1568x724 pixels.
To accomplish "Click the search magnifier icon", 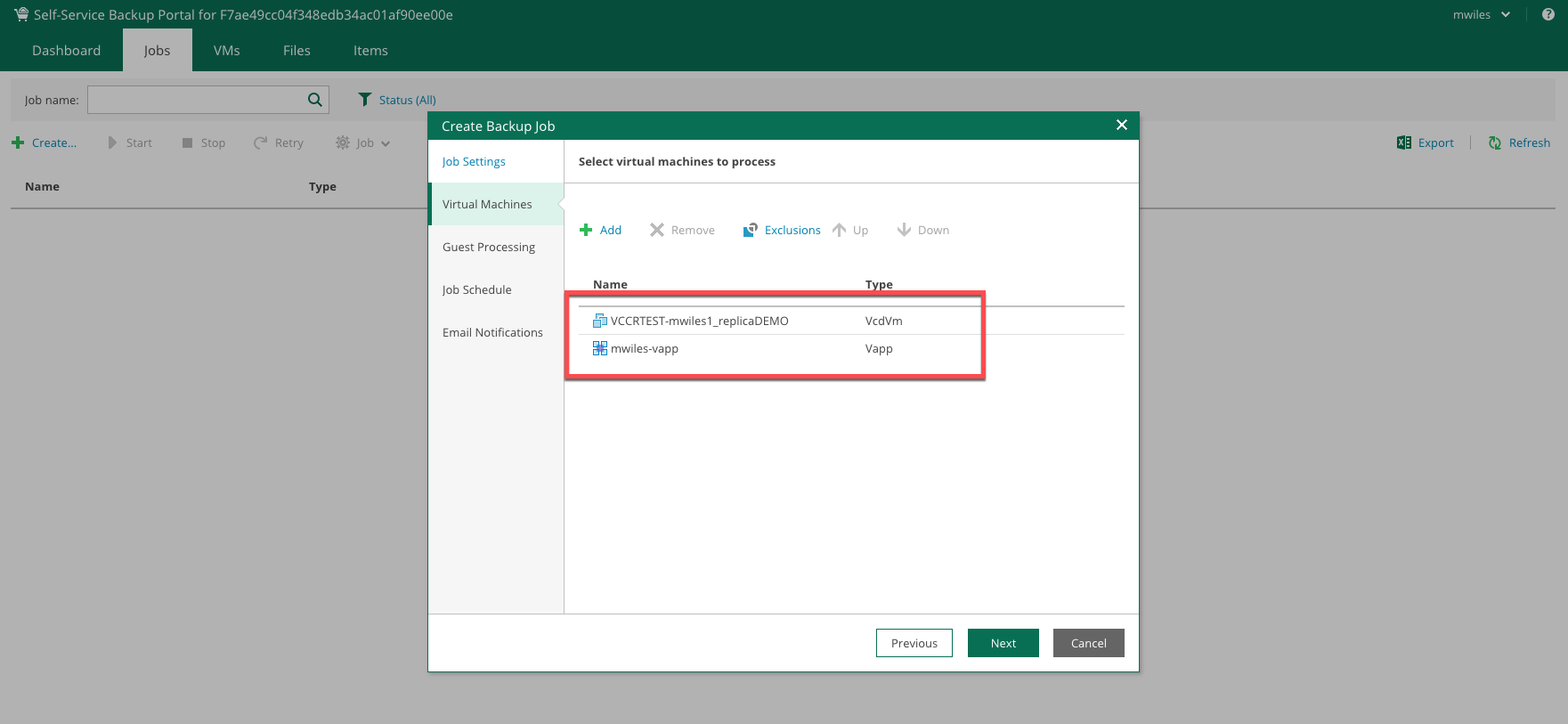I will click(314, 100).
